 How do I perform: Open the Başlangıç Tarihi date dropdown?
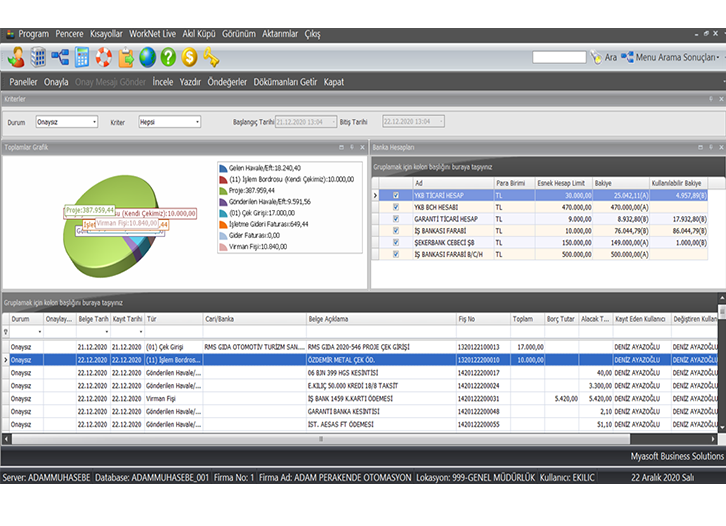333,122
